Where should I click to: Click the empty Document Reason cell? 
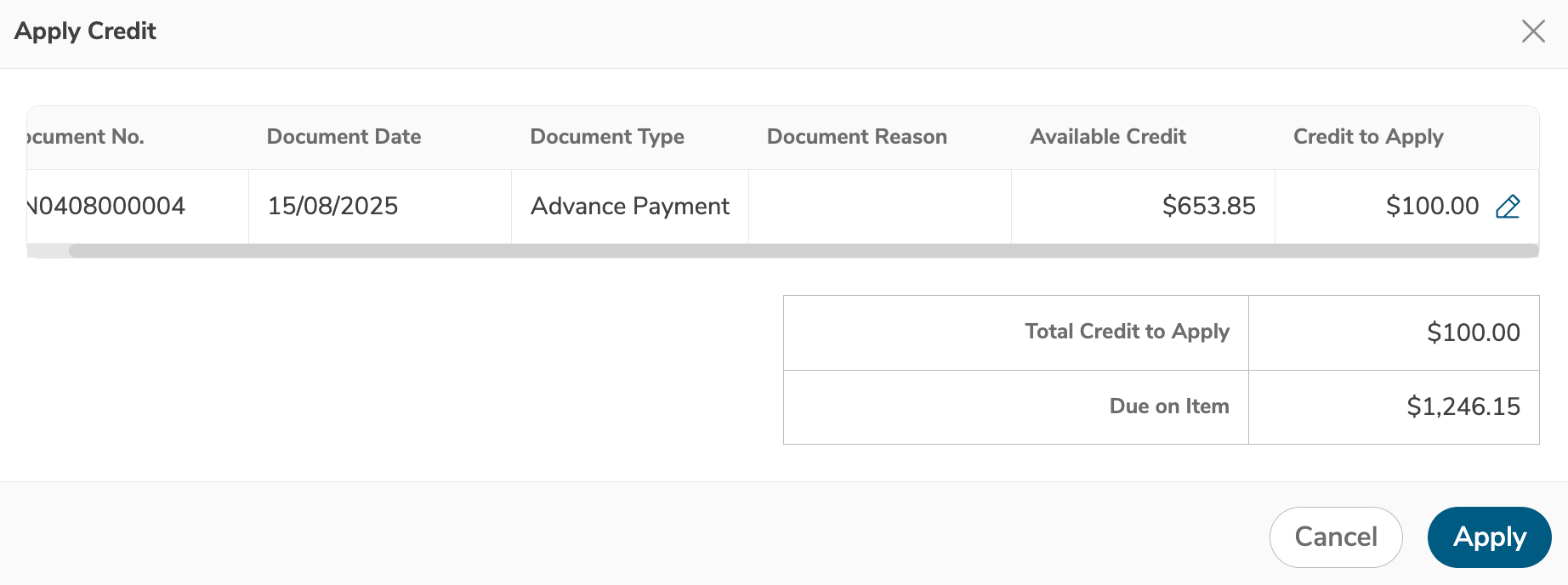(879, 207)
